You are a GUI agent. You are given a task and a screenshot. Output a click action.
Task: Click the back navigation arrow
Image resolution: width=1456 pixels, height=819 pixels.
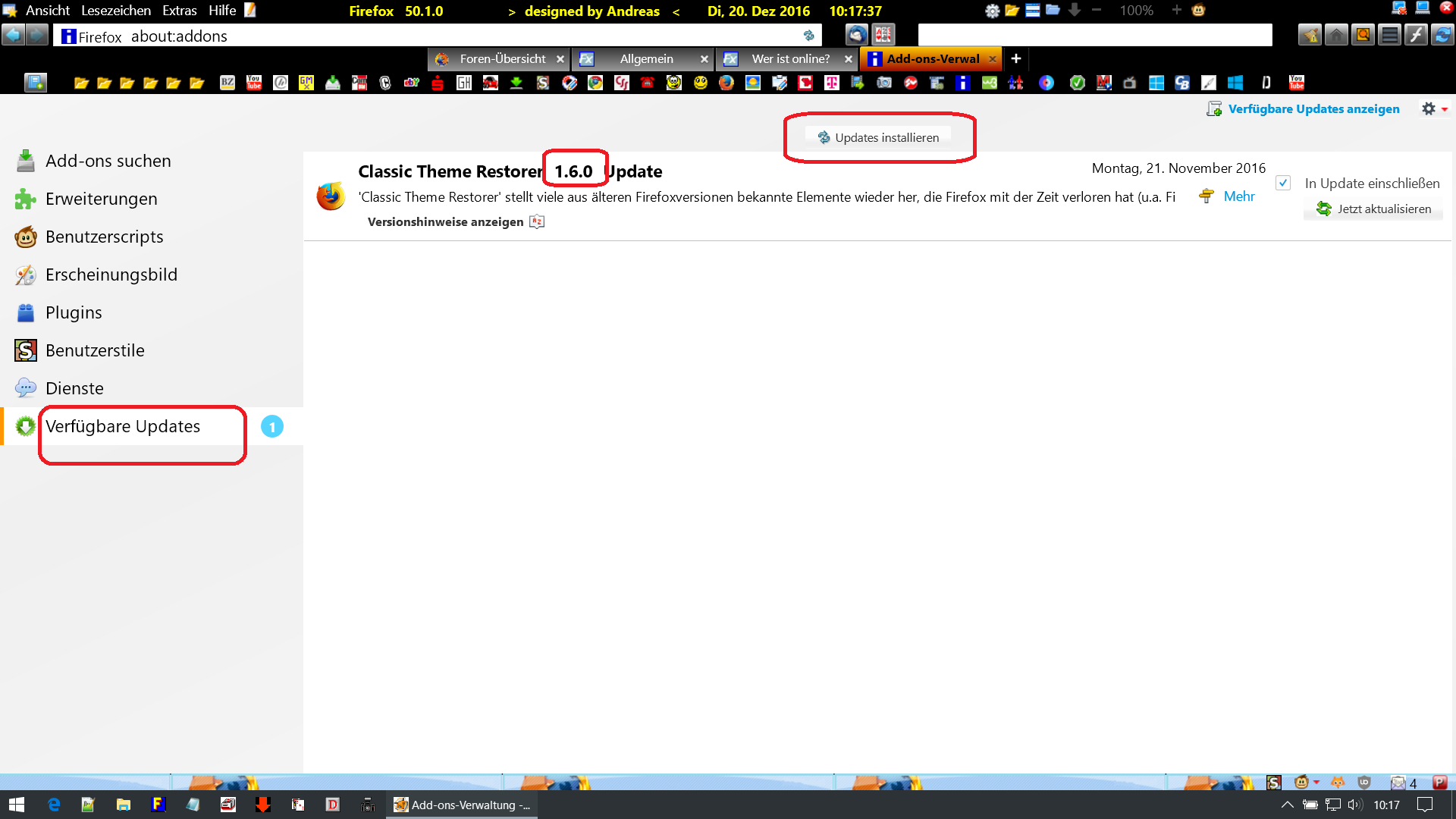[x=13, y=35]
